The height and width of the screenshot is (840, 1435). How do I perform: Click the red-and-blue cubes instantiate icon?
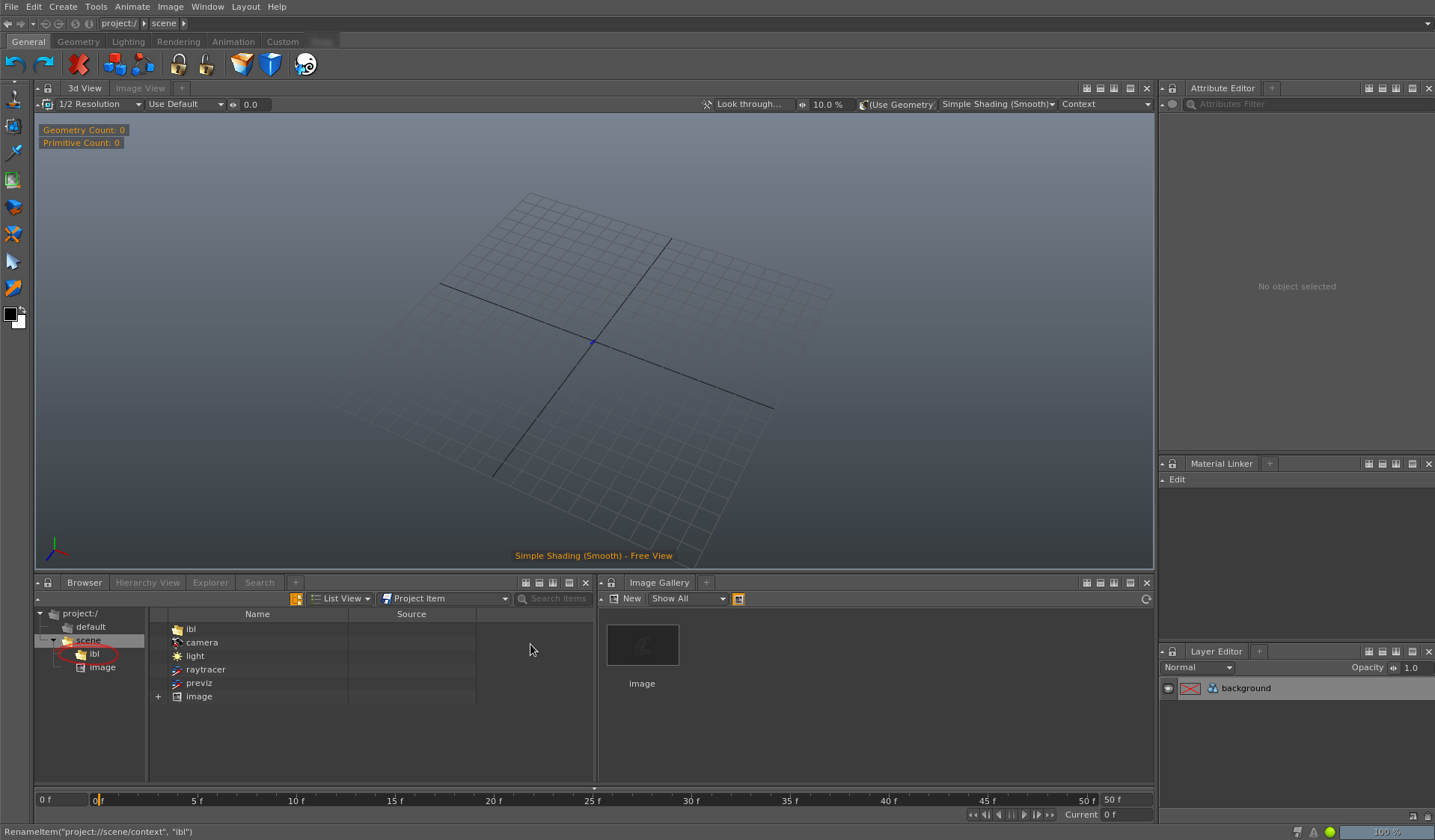coord(114,64)
